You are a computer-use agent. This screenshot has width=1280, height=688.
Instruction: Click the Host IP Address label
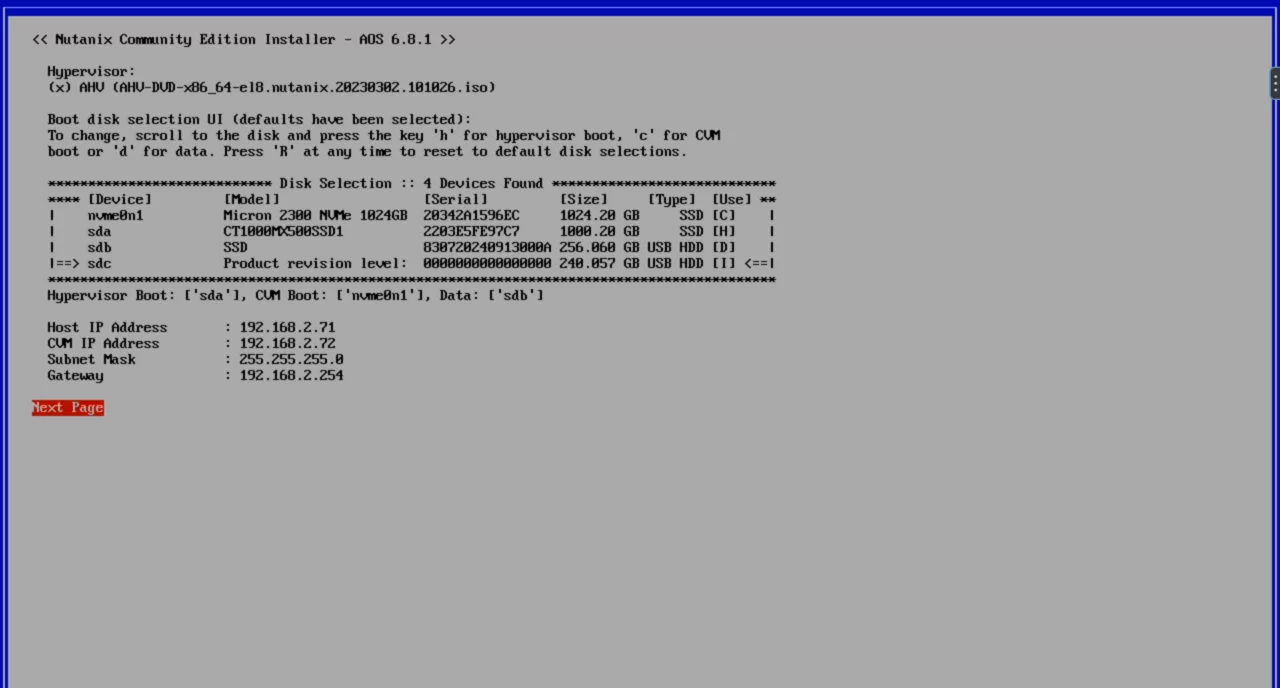pyautogui.click(x=107, y=327)
